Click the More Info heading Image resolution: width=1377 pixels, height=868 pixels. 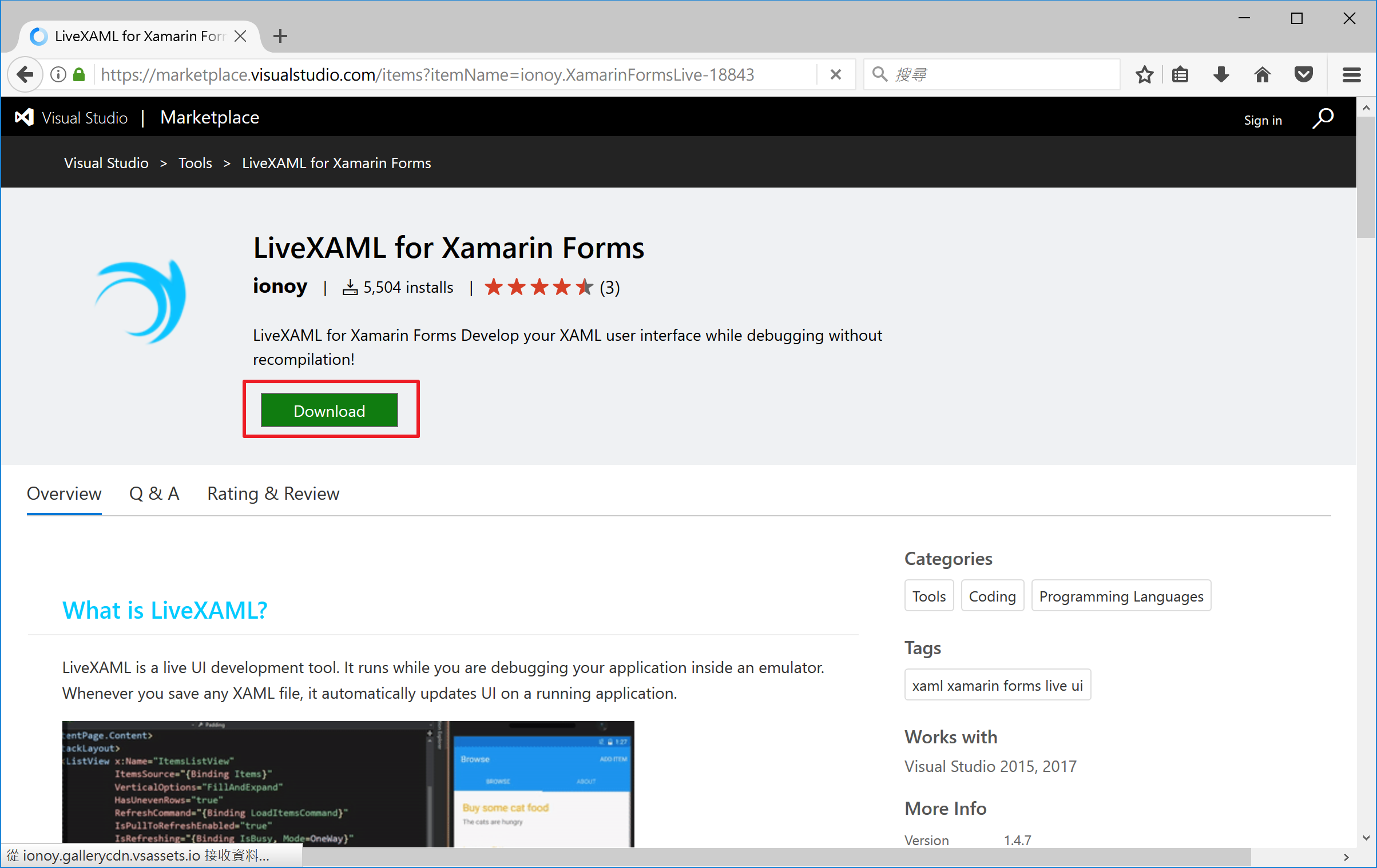(945, 809)
